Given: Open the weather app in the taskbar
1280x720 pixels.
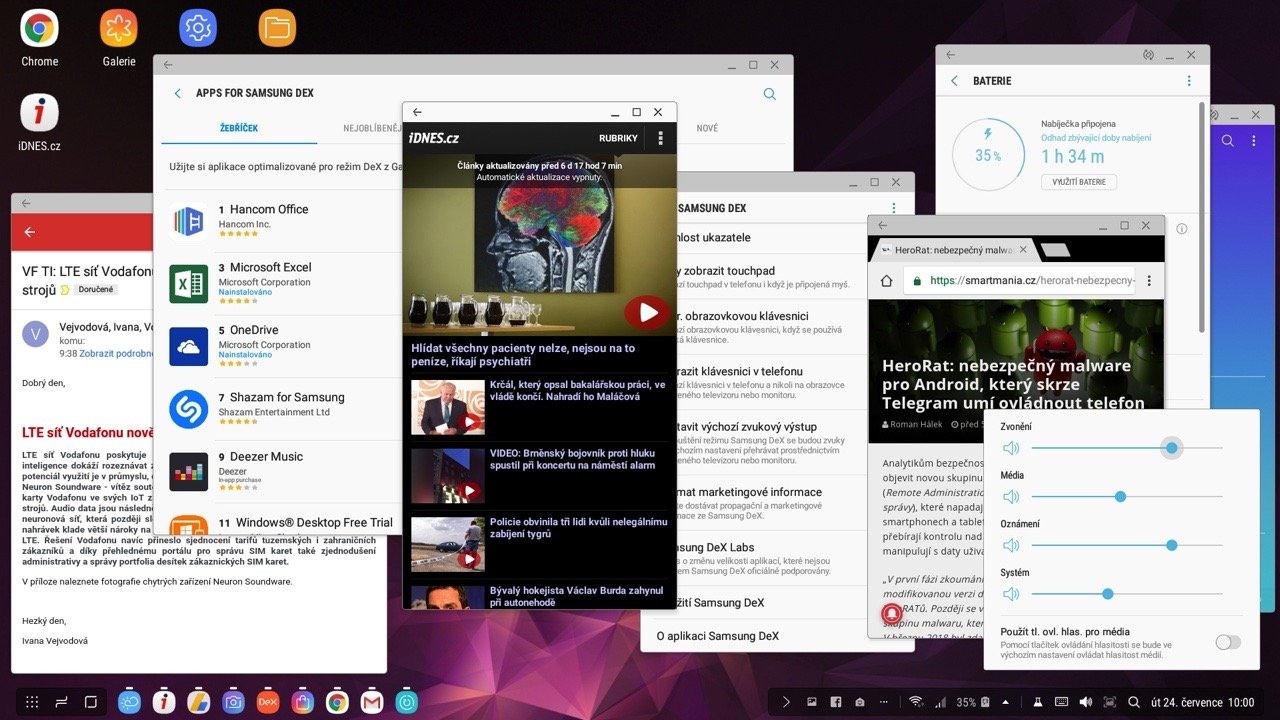Looking at the screenshot, I should click(x=129, y=702).
